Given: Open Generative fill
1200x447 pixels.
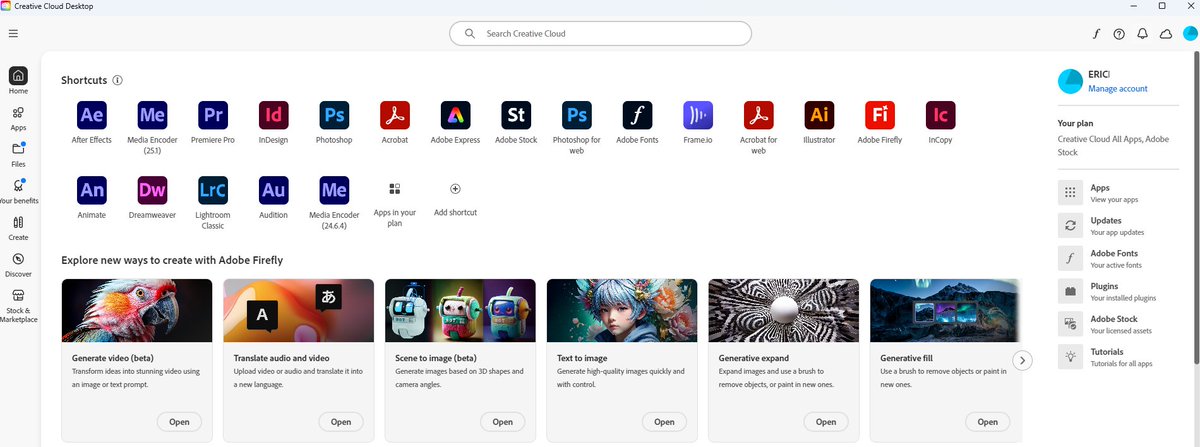Looking at the screenshot, I should (x=988, y=422).
